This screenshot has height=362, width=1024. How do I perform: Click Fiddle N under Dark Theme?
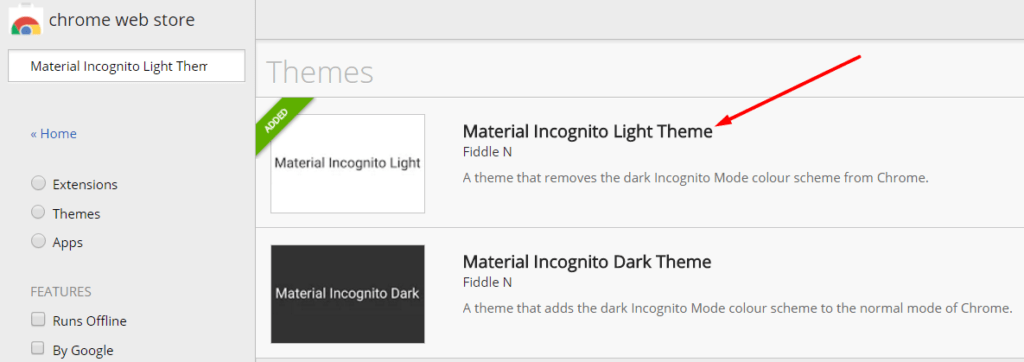[x=487, y=283]
